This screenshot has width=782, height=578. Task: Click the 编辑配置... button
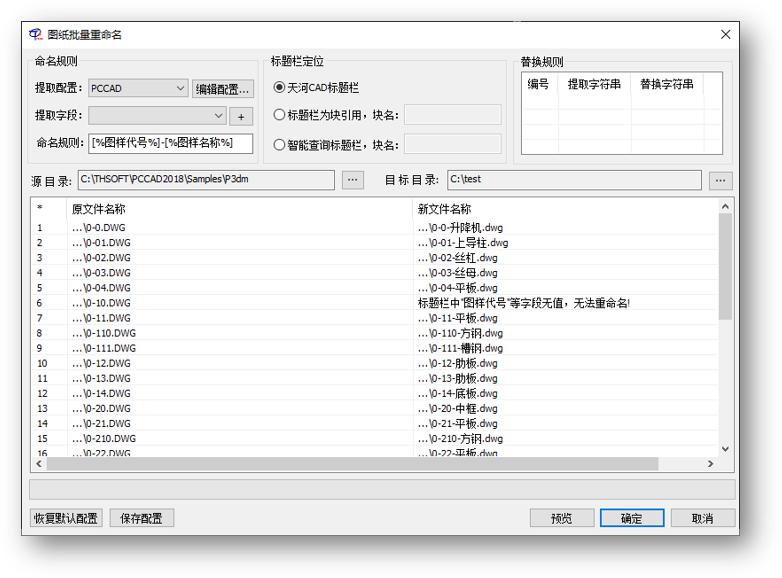tap(222, 89)
